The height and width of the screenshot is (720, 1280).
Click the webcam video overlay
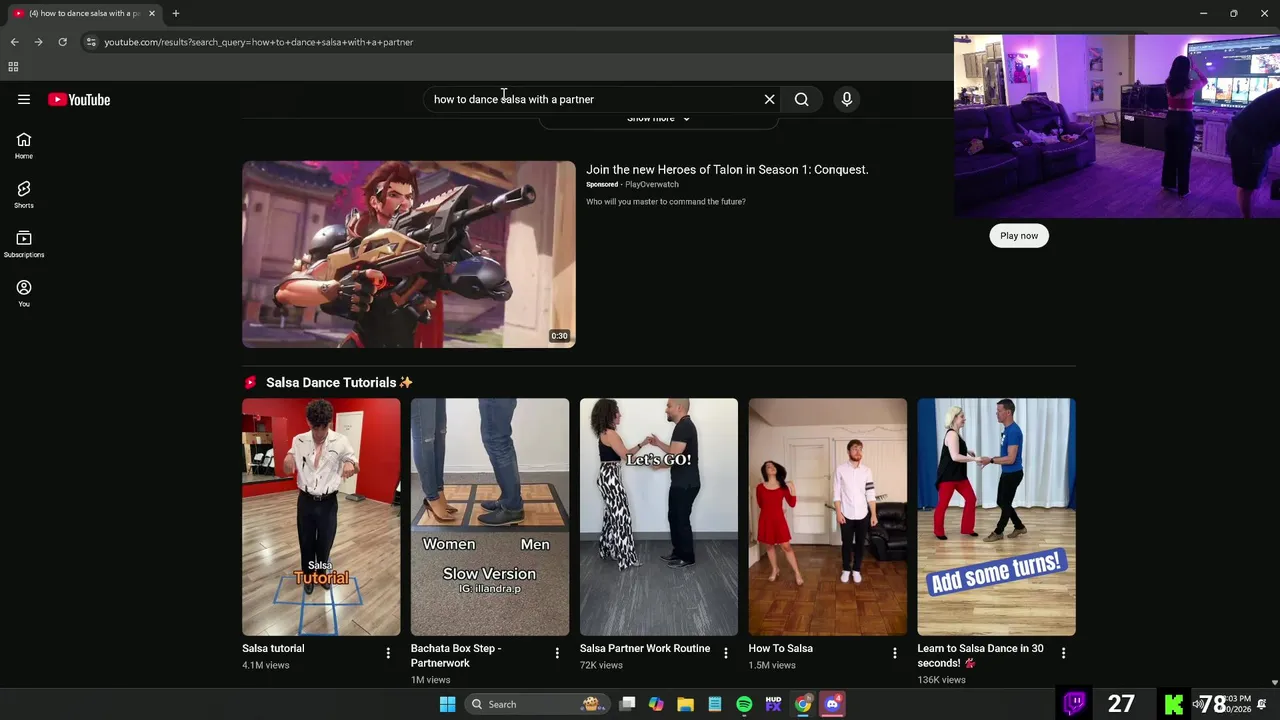(x=1117, y=126)
